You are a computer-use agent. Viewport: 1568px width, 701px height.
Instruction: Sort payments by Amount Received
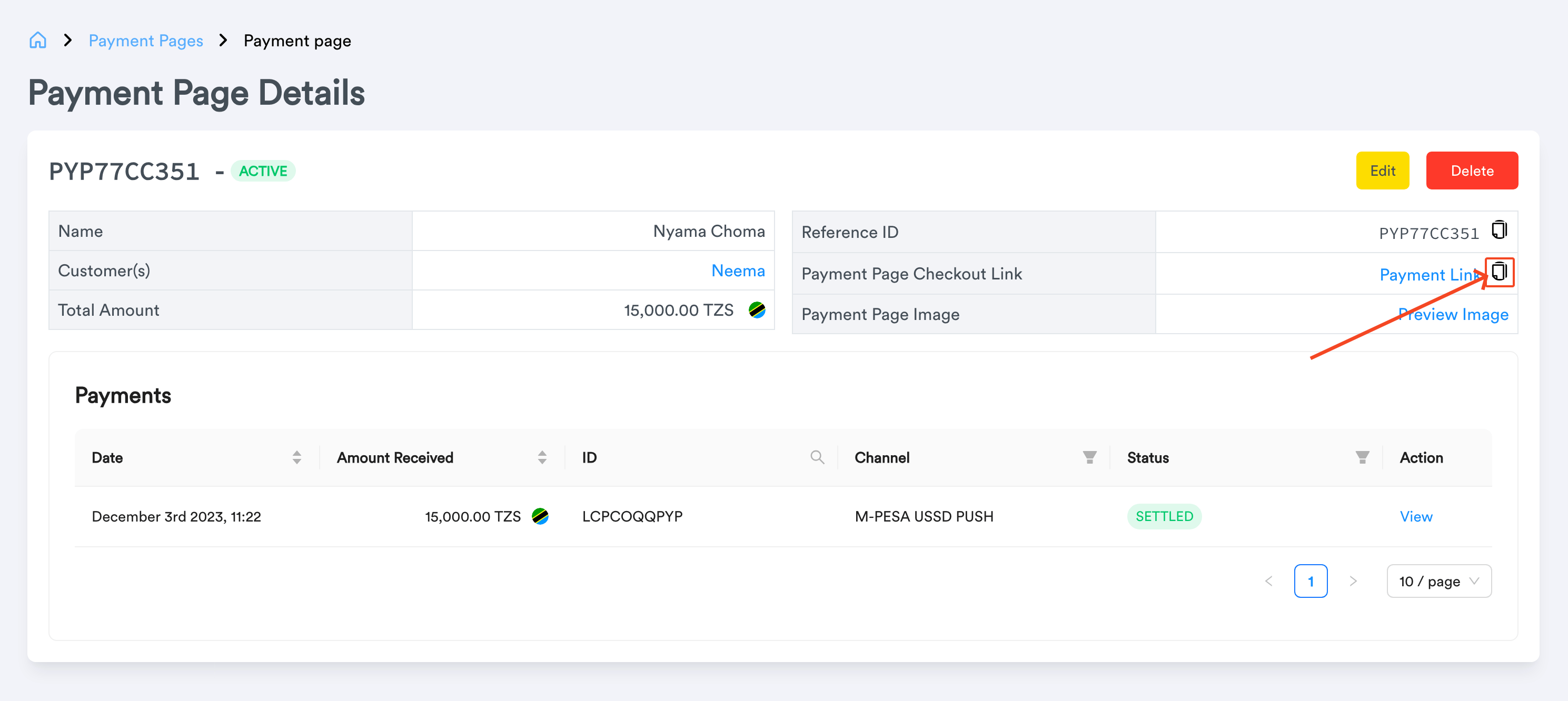pos(542,458)
